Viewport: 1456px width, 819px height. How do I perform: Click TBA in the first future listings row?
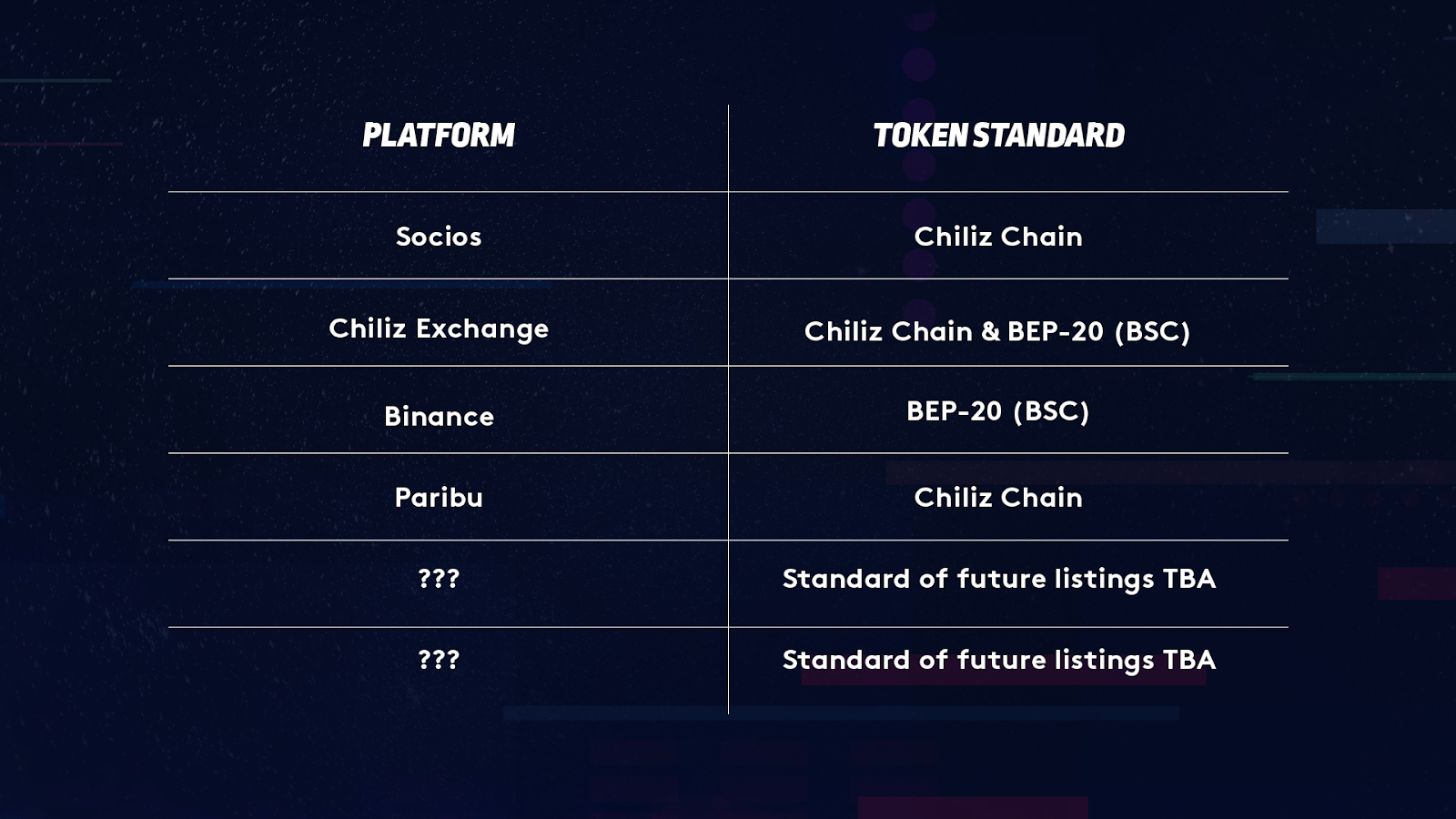pos(1189,579)
